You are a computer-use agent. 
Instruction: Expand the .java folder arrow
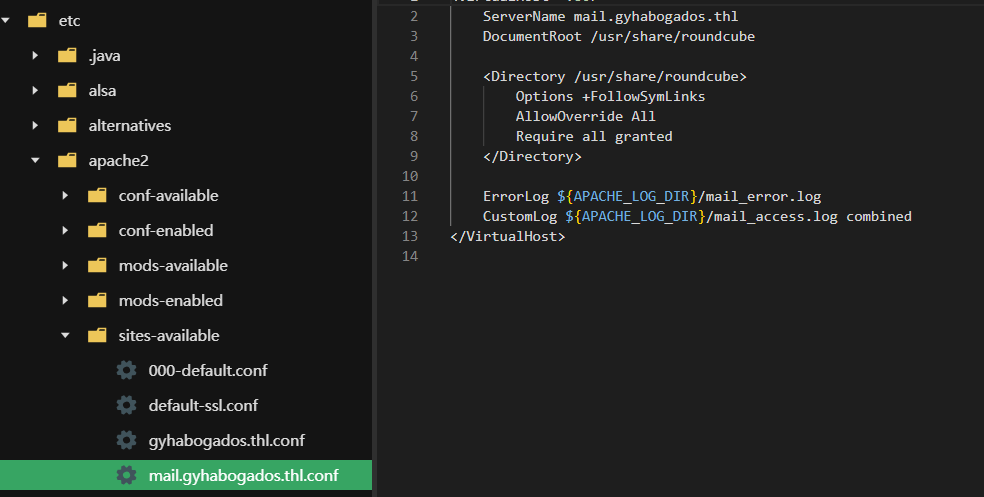[x=35, y=56]
